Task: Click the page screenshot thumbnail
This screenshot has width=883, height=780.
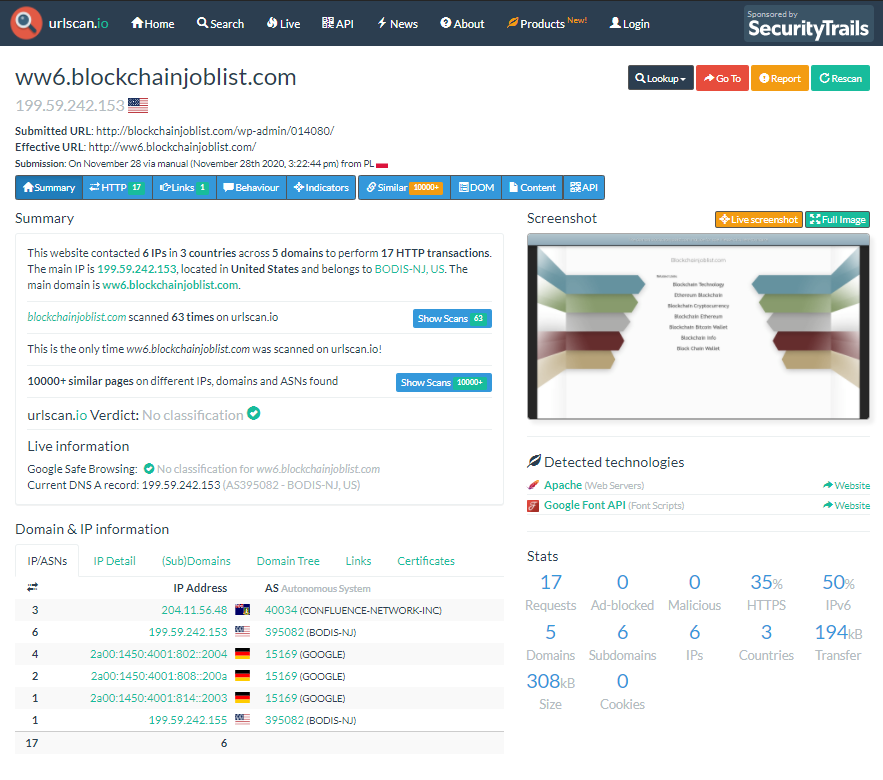Action: [698, 326]
